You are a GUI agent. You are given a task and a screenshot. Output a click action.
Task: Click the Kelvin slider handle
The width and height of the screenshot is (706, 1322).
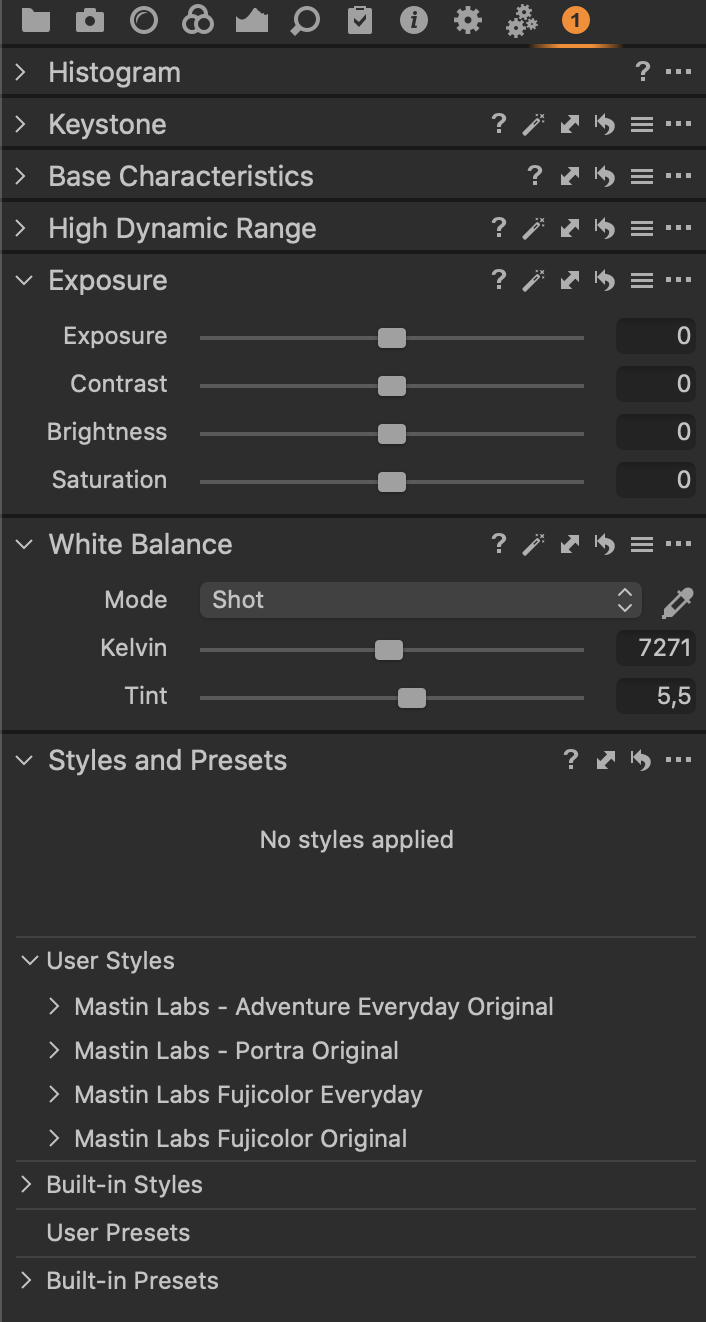pos(389,650)
